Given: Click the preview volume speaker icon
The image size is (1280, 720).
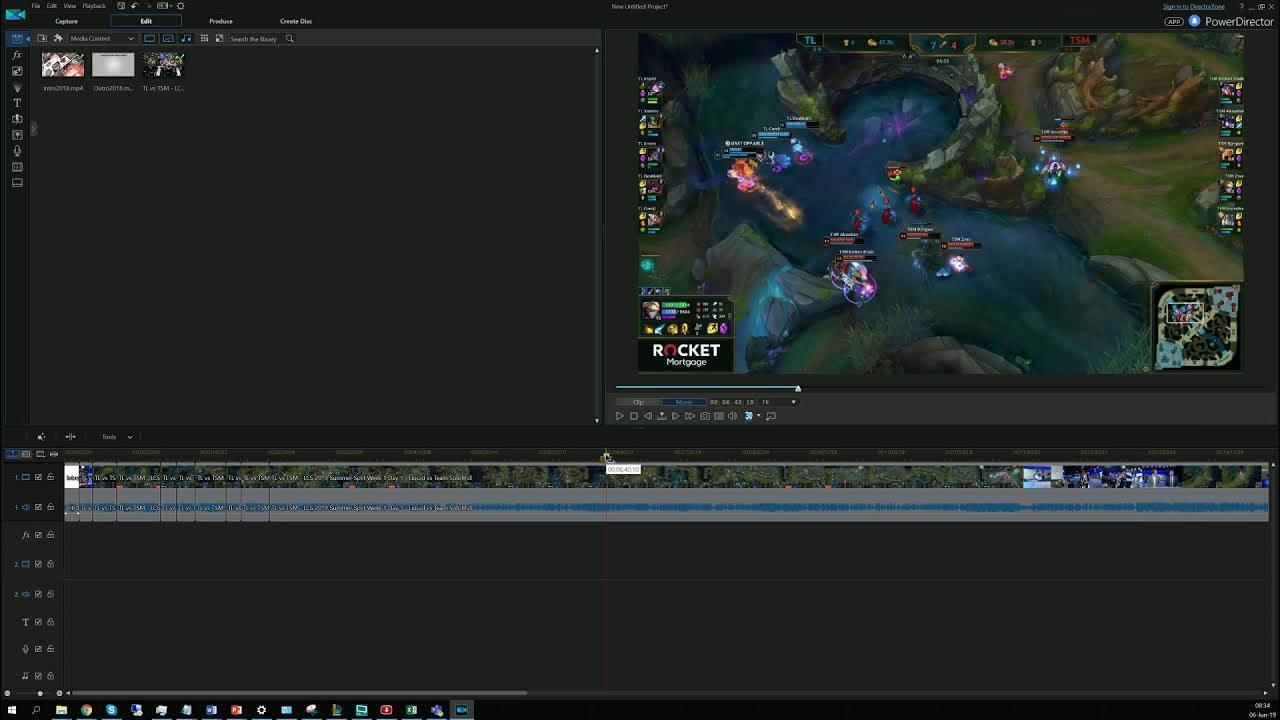Looking at the screenshot, I should 733,416.
